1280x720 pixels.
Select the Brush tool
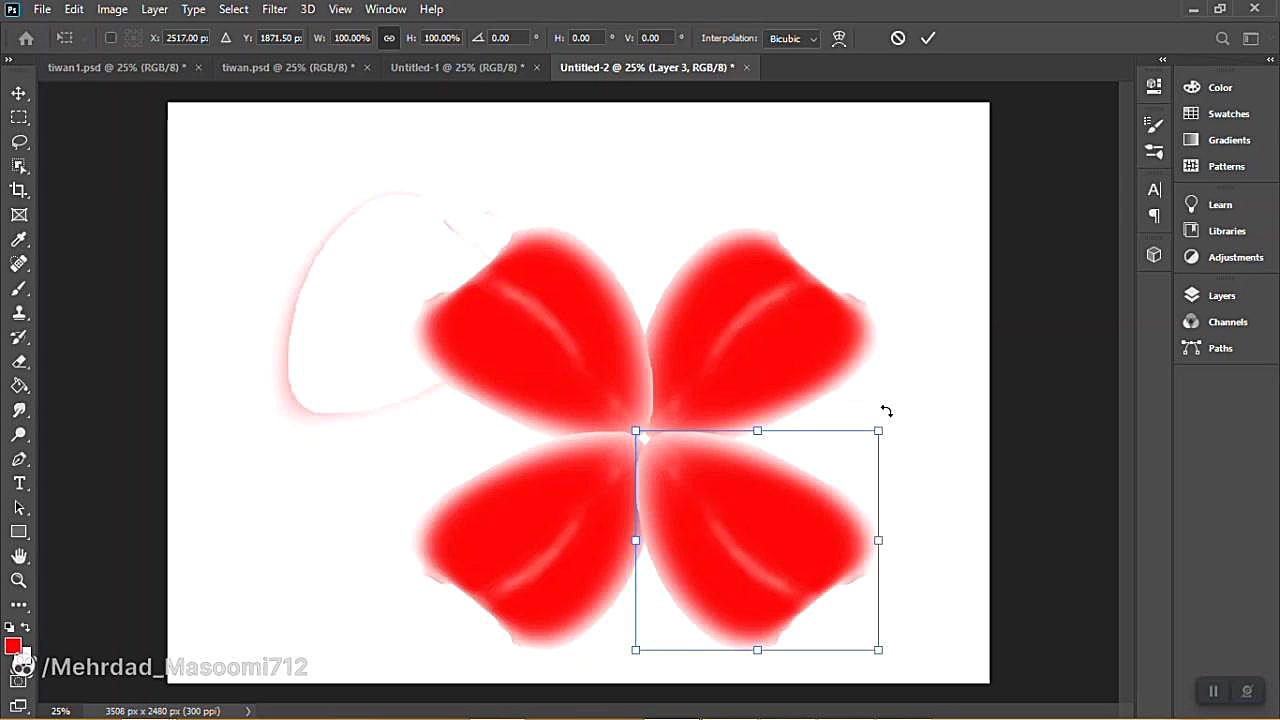pyautogui.click(x=19, y=289)
